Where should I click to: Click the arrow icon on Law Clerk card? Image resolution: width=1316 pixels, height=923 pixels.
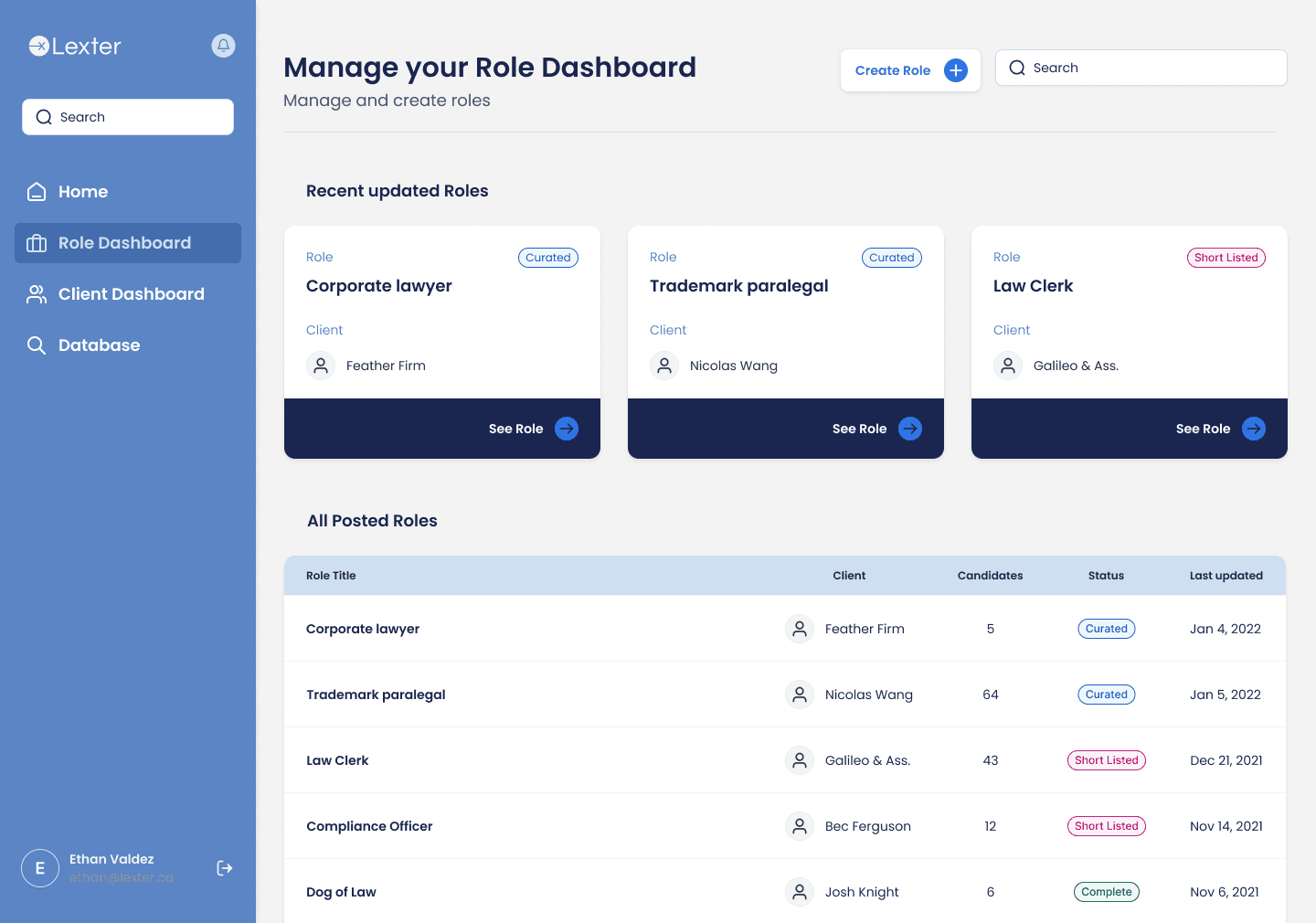(1254, 429)
